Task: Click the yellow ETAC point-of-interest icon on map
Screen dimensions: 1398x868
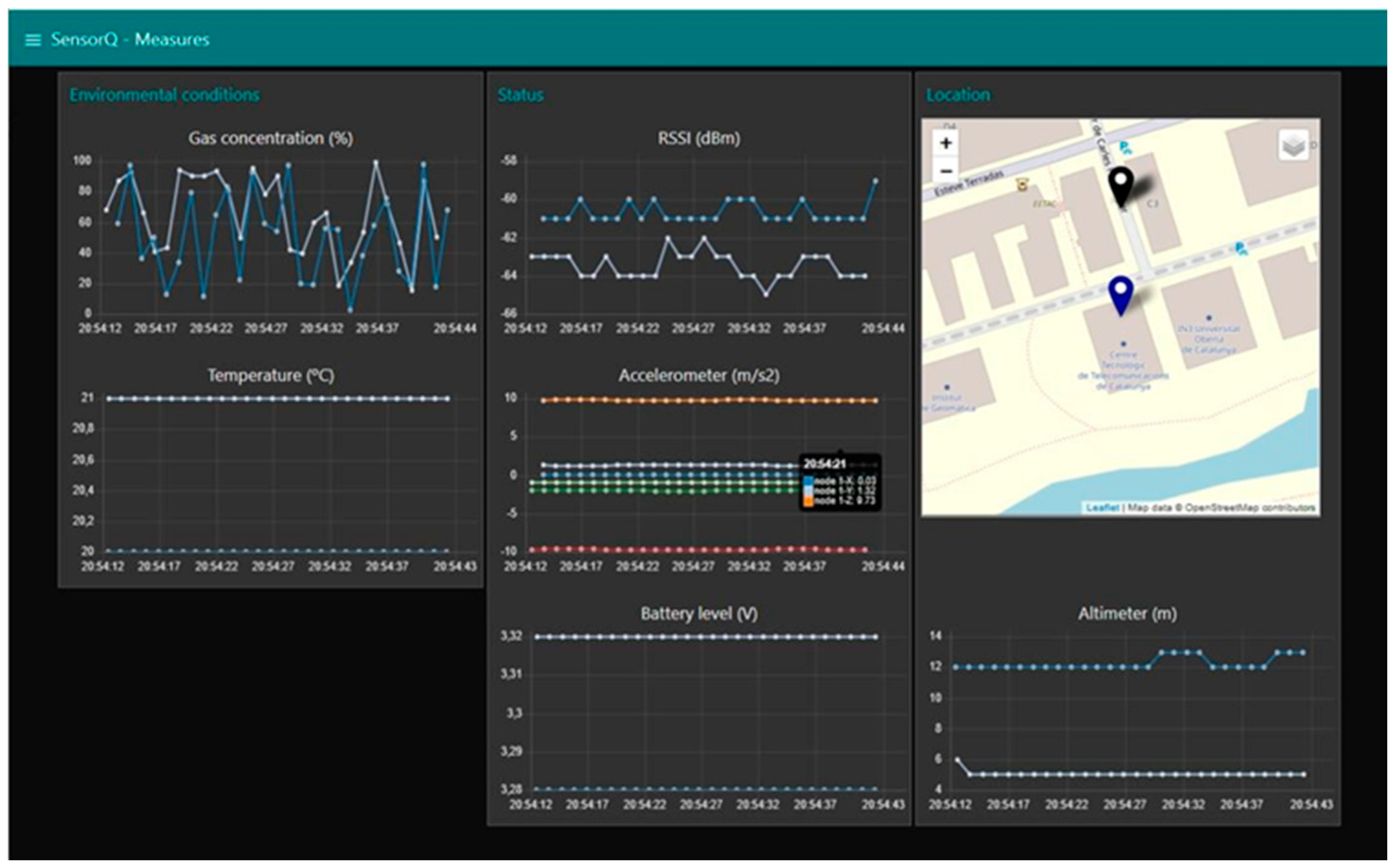Action: [1023, 185]
